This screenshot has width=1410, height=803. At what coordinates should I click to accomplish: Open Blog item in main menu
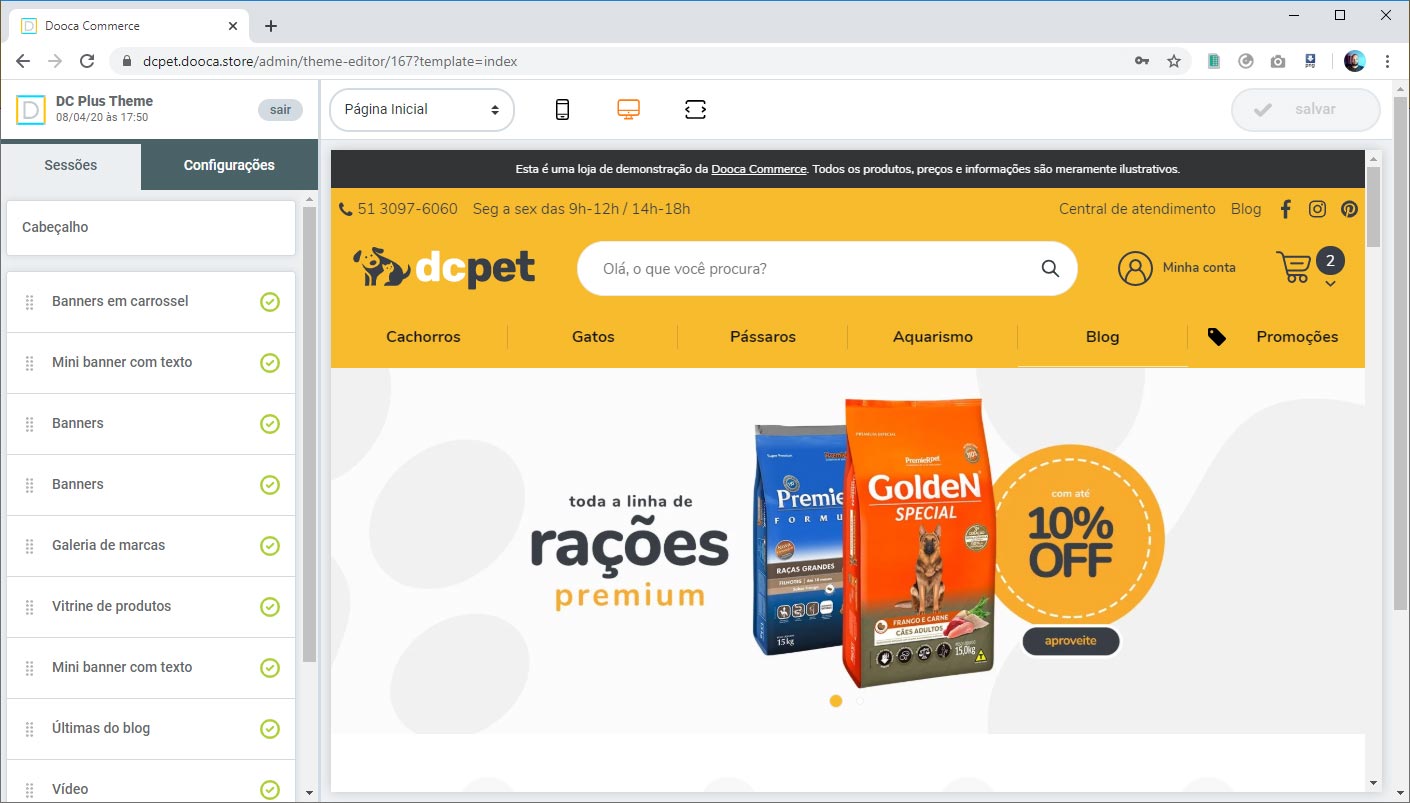1102,337
